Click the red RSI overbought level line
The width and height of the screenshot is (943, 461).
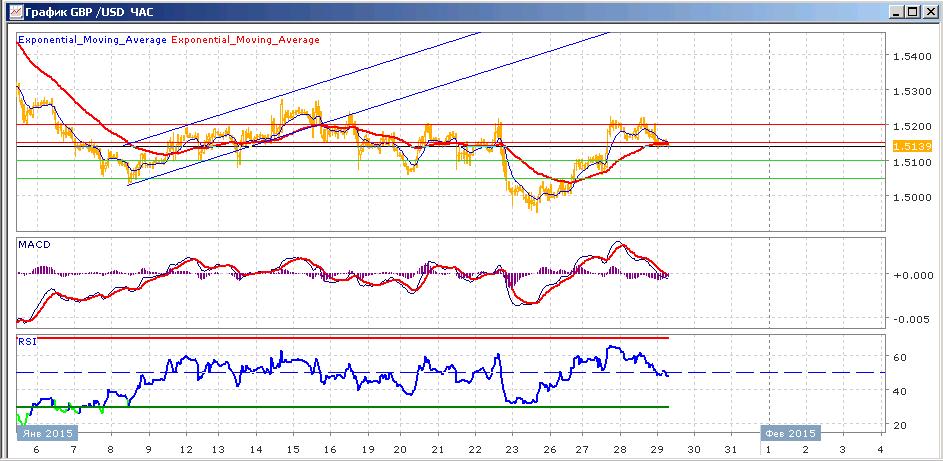(343, 338)
